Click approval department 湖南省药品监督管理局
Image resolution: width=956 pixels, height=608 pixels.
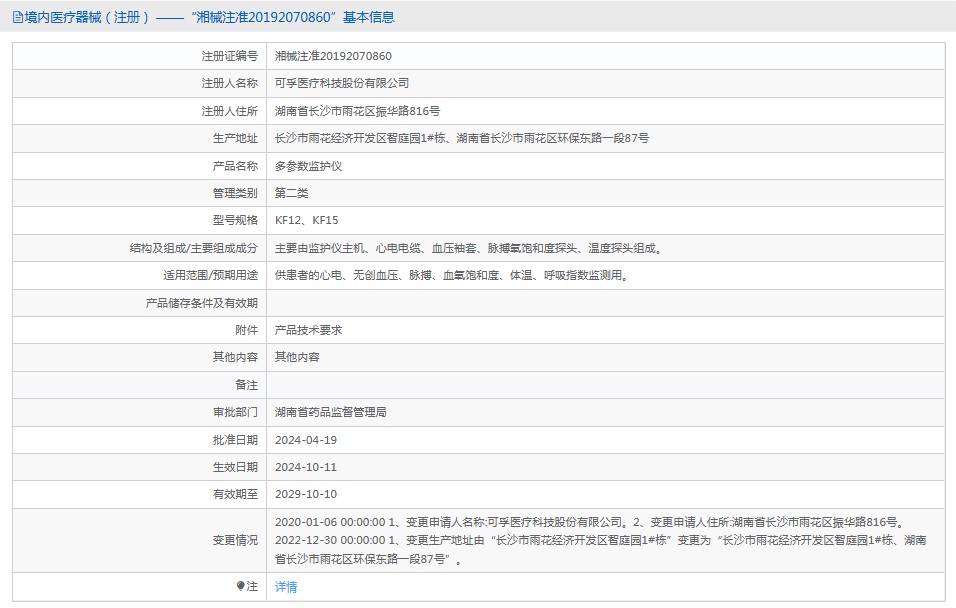click(330, 412)
